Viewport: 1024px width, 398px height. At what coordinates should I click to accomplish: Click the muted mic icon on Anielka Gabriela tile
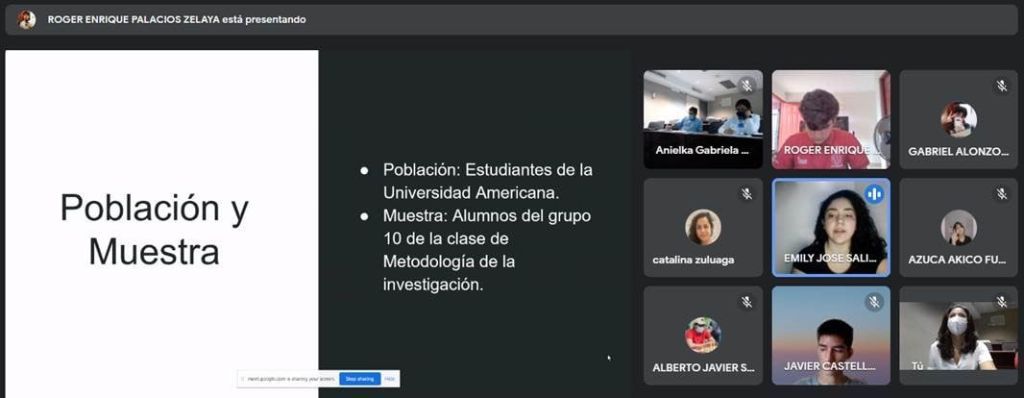click(746, 86)
